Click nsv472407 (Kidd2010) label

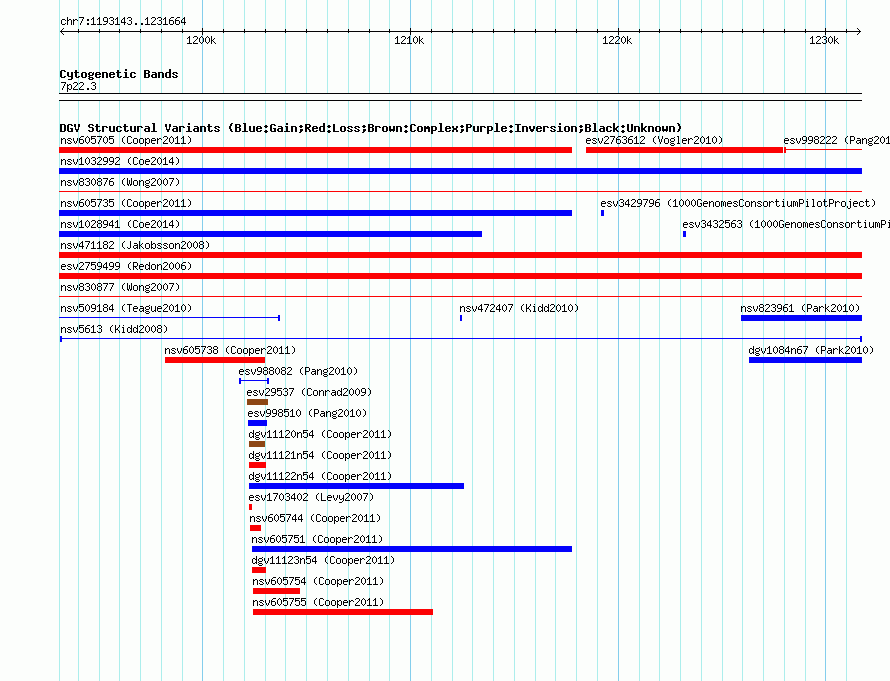pos(519,308)
